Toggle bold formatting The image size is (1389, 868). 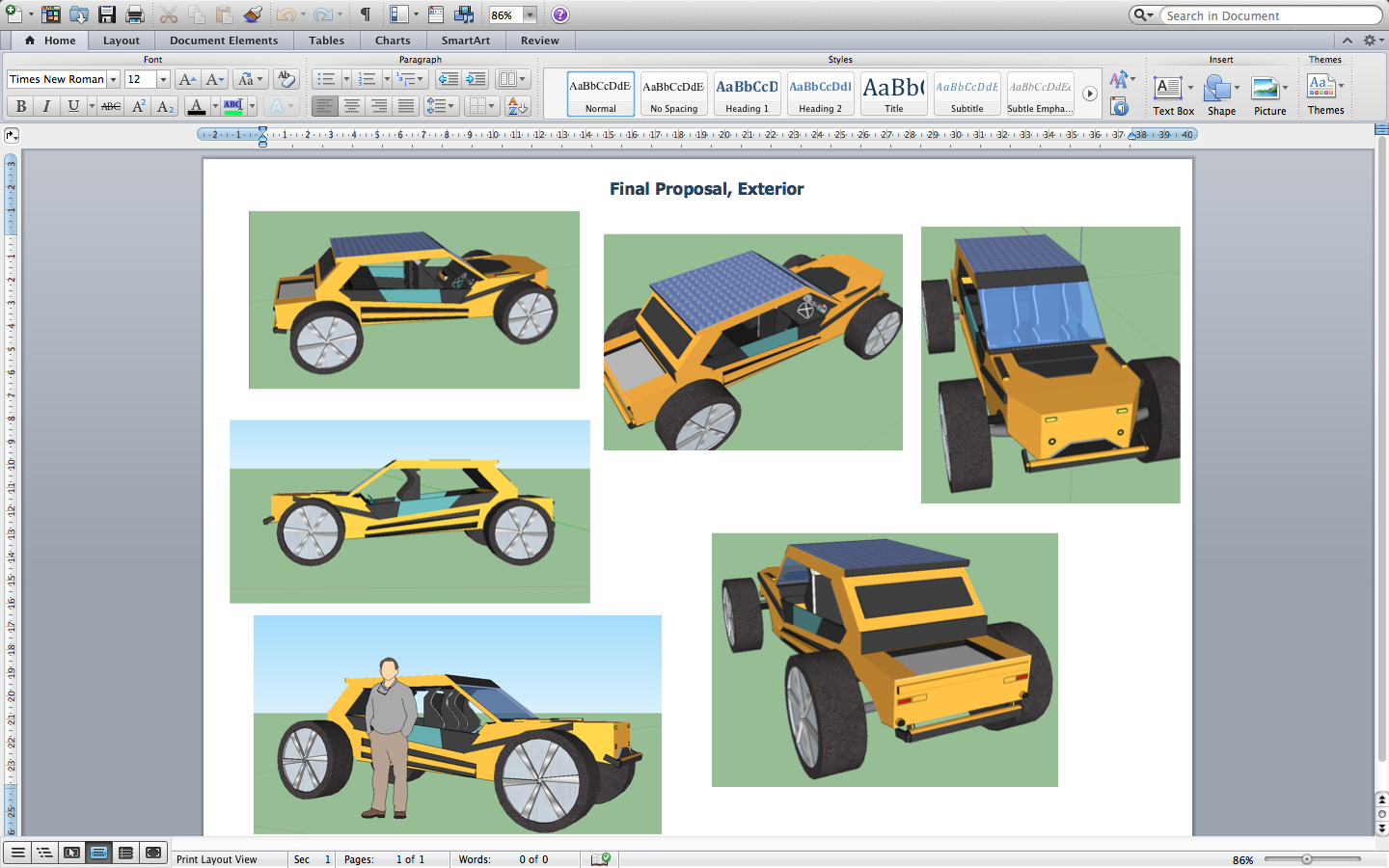20,106
